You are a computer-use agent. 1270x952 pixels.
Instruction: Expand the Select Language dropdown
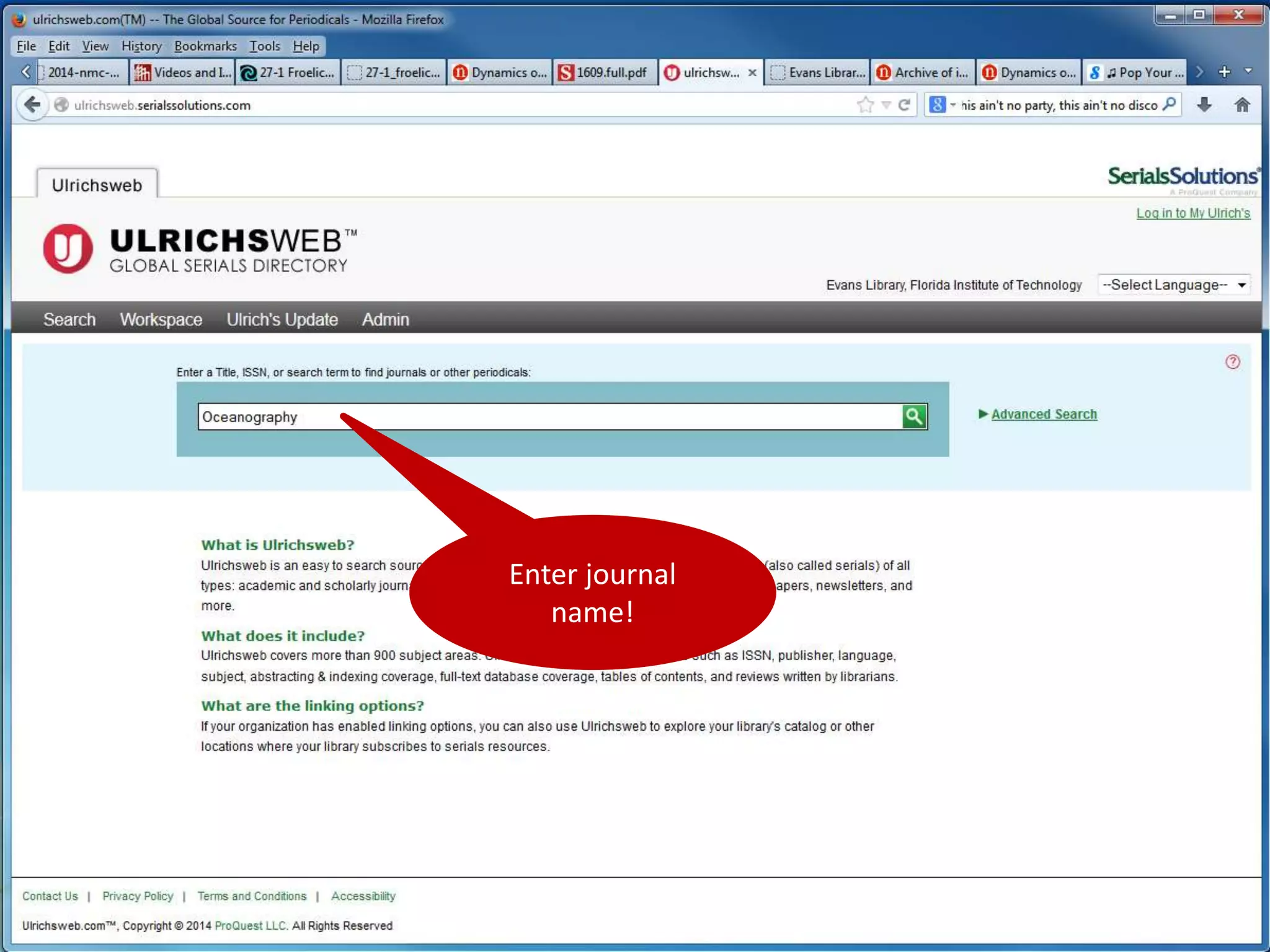coord(1173,285)
